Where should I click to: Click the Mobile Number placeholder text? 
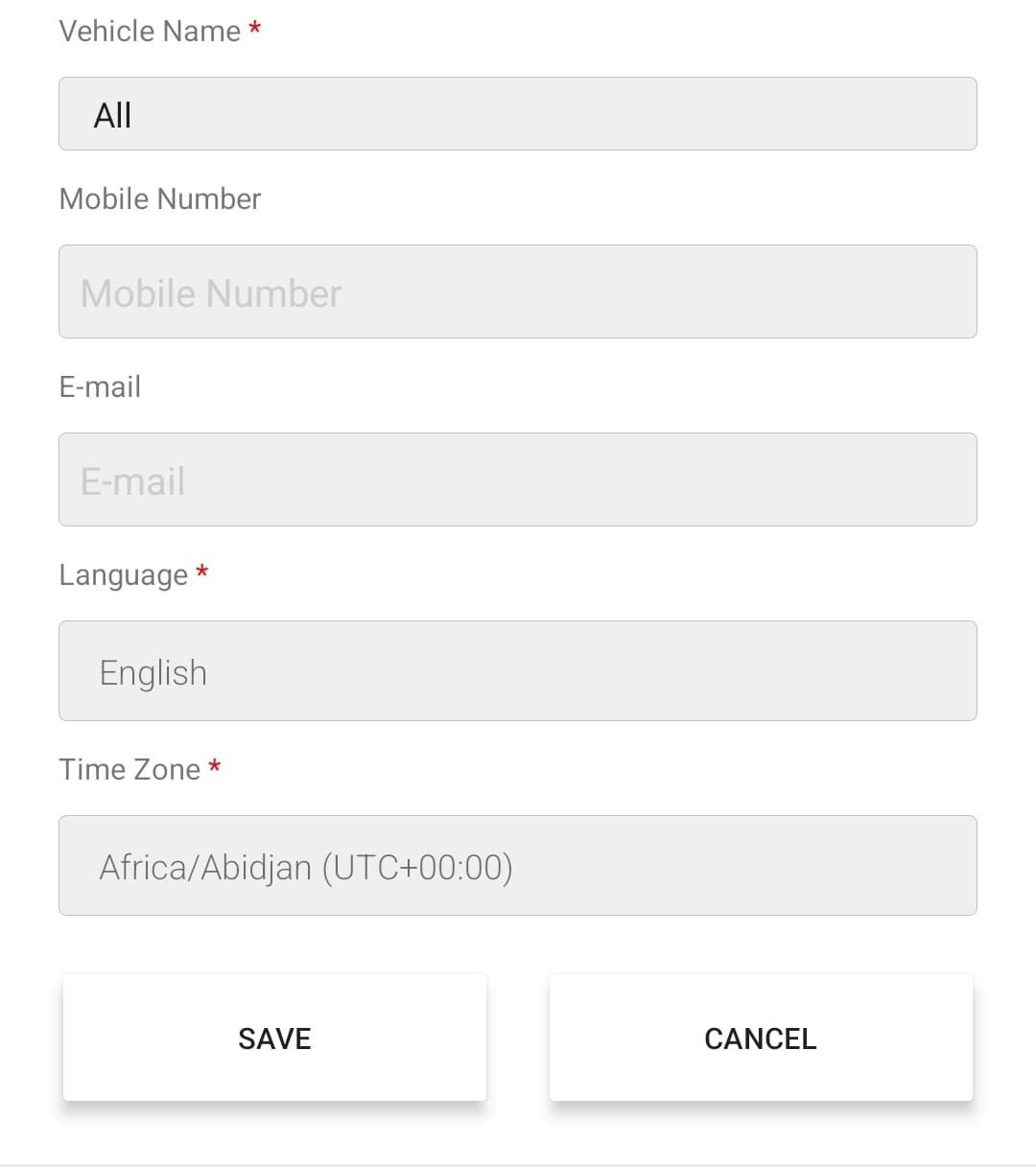(211, 293)
